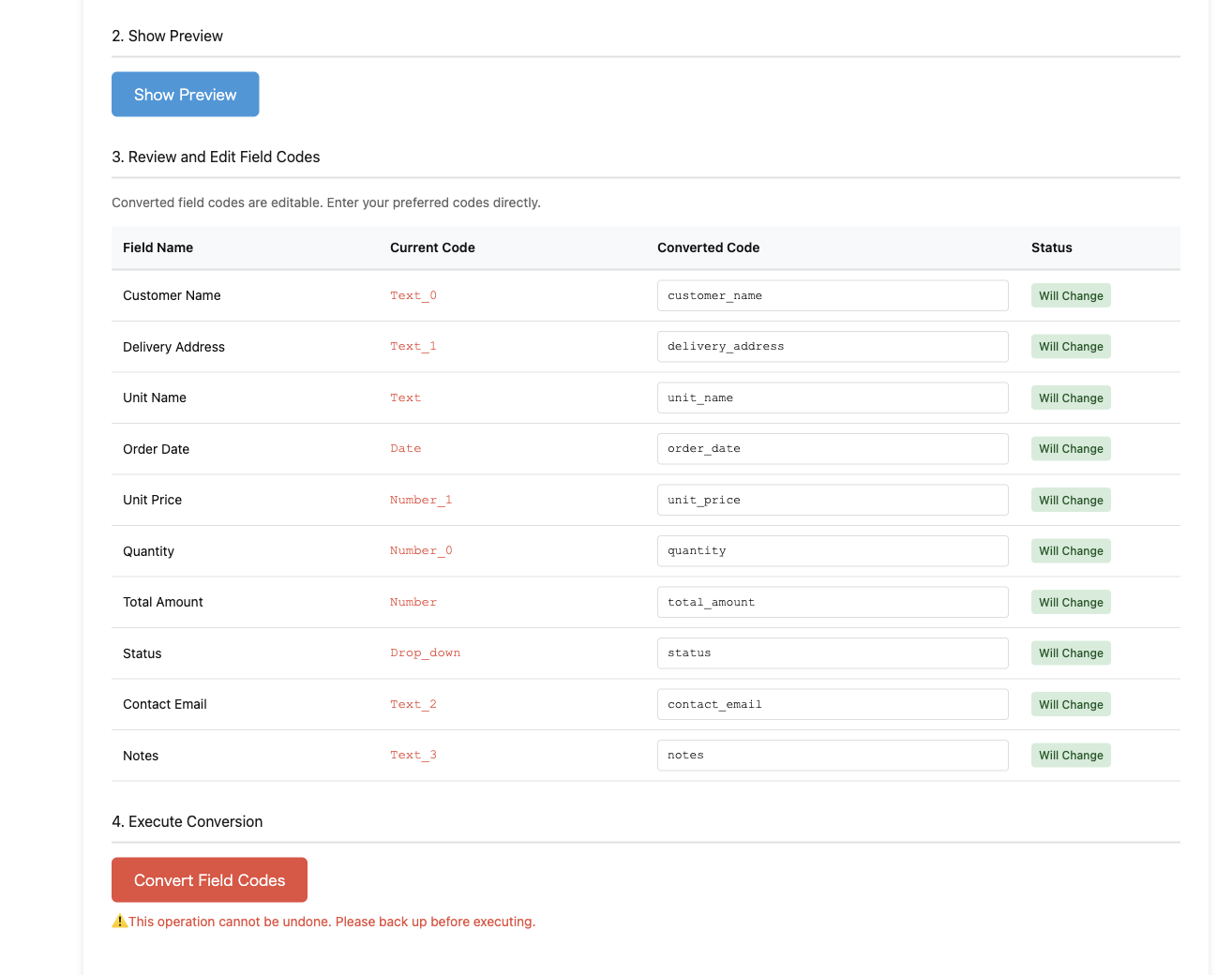Click the Text_0 current code
This screenshot has width=1232, height=975.
point(413,295)
